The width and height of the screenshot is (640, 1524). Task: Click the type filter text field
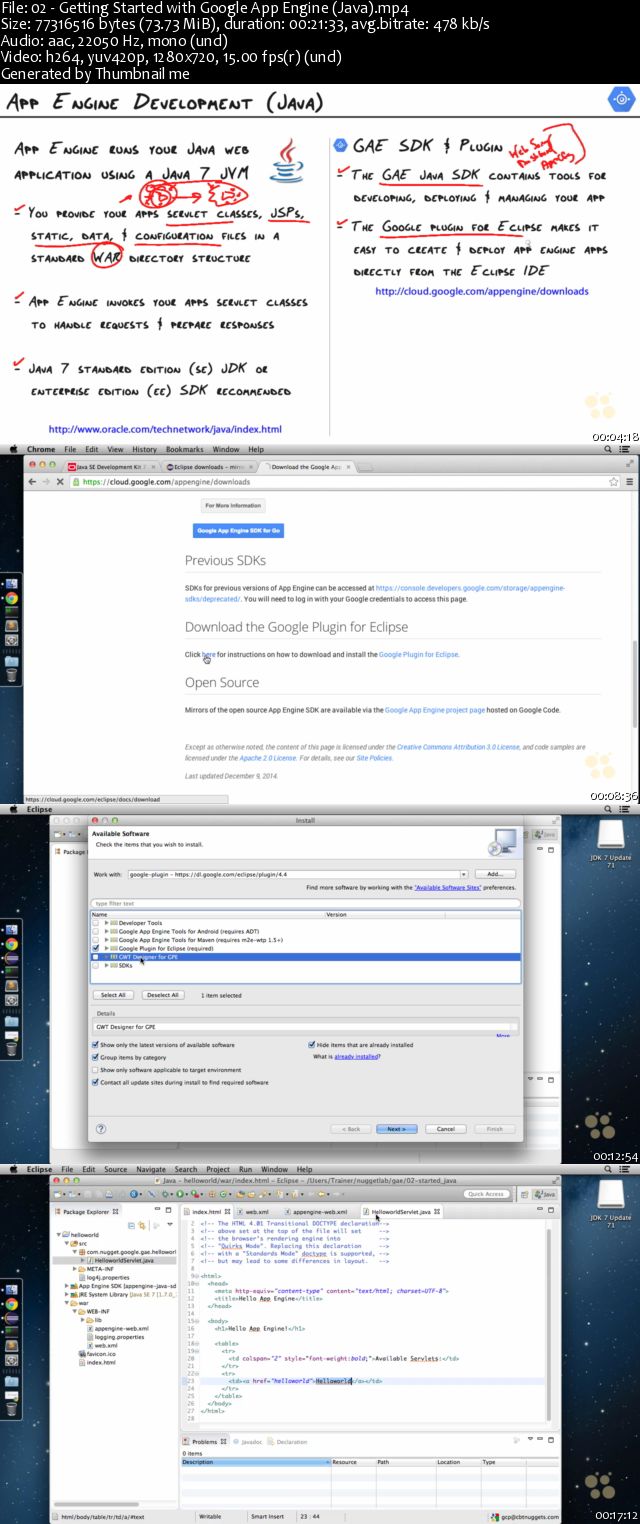[306, 903]
